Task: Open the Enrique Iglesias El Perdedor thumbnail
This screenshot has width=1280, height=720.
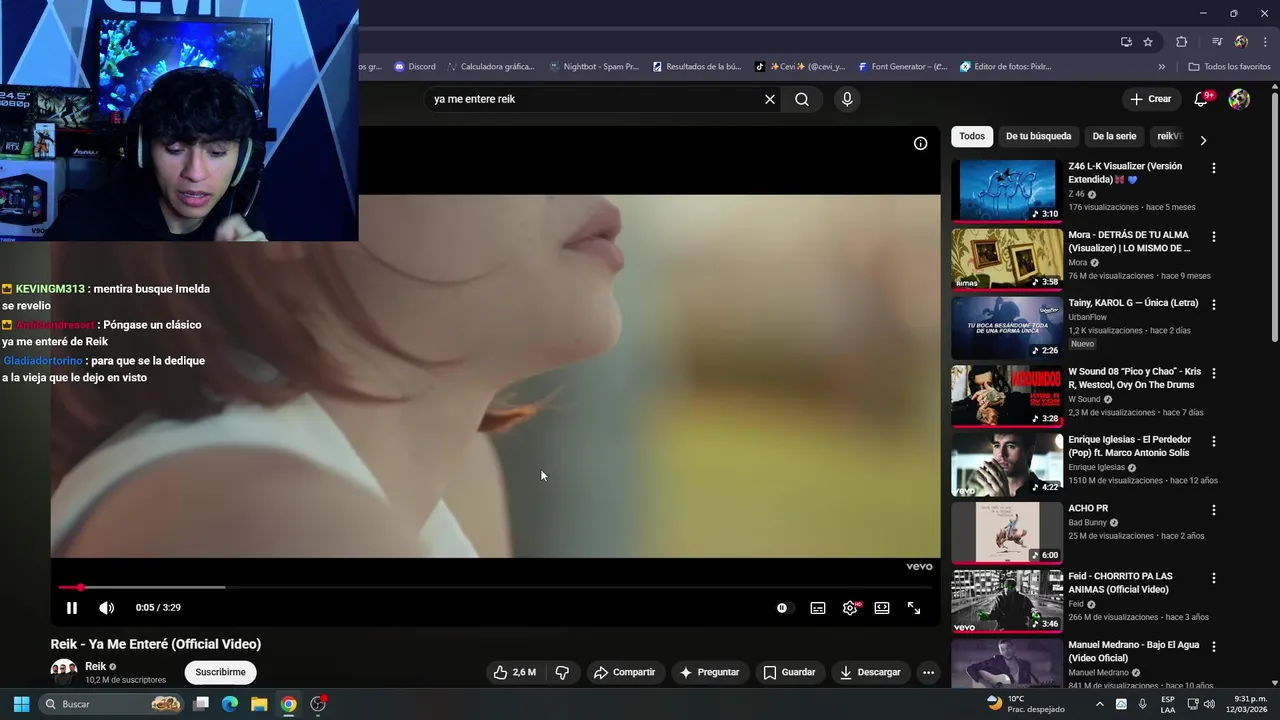Action: coord(1007,464)
